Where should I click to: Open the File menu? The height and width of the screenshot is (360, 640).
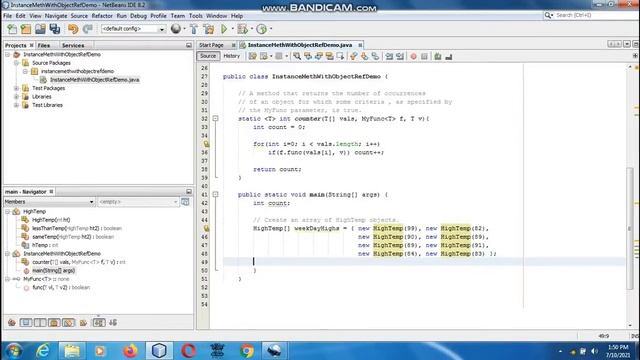tap(7, 16)
